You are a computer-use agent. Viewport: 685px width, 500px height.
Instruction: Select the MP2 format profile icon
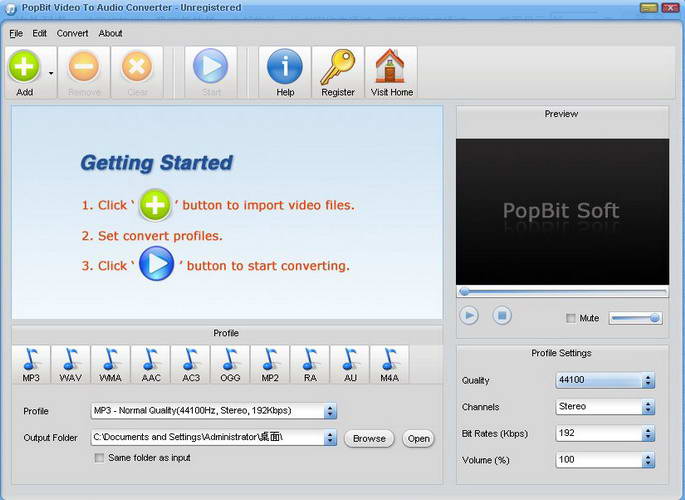click(x=270, y=365)
